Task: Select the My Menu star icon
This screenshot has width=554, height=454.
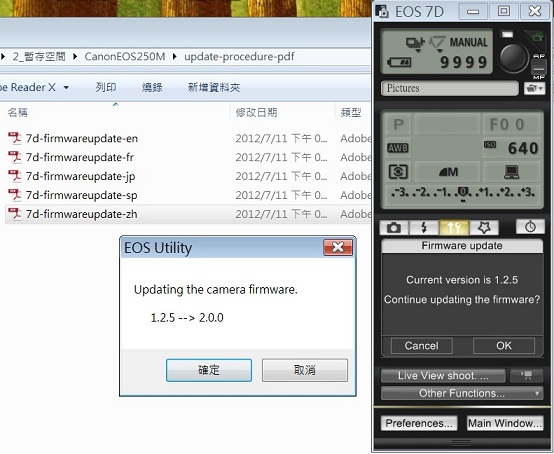Action: tap(484, 228)
